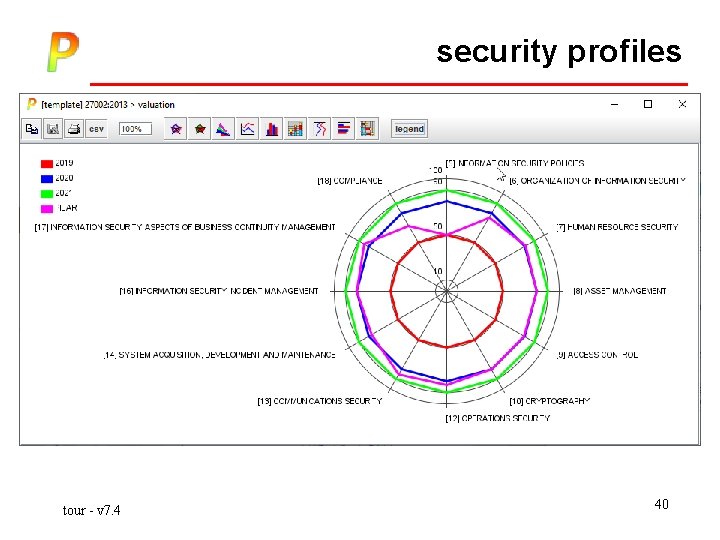Select the filled radar chart icon
Viewport: 720px width, 540px height.
200,129
